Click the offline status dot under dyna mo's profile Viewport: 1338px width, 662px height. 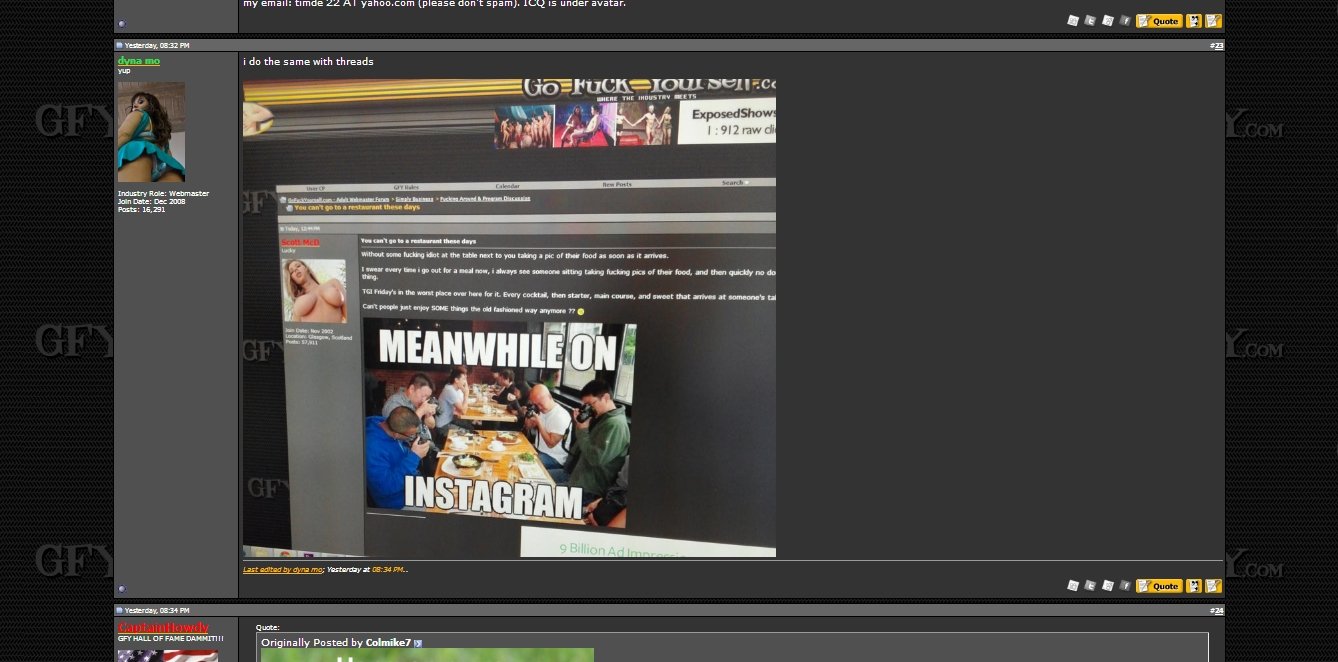[x=122, y=588]
